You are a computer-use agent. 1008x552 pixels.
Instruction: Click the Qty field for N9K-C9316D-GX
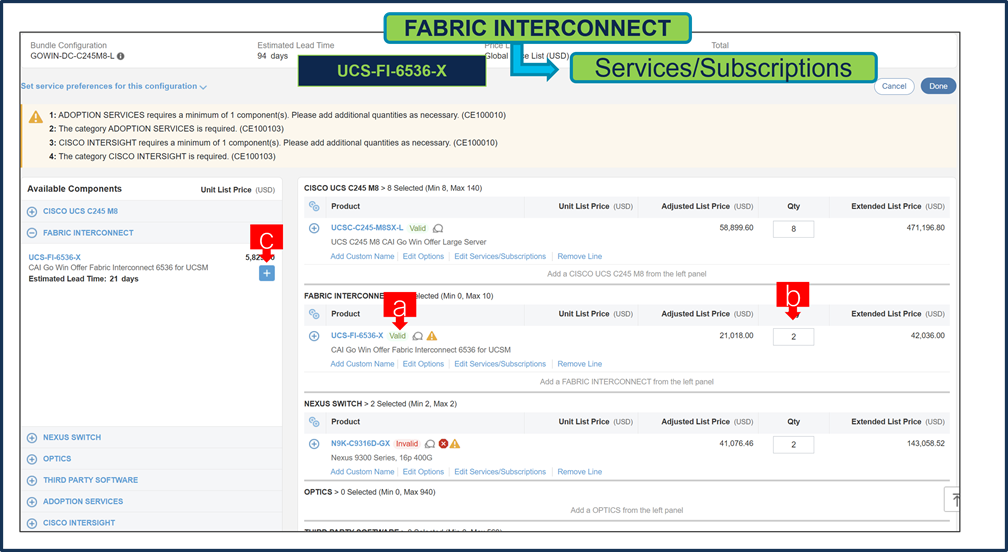point(793,445)
